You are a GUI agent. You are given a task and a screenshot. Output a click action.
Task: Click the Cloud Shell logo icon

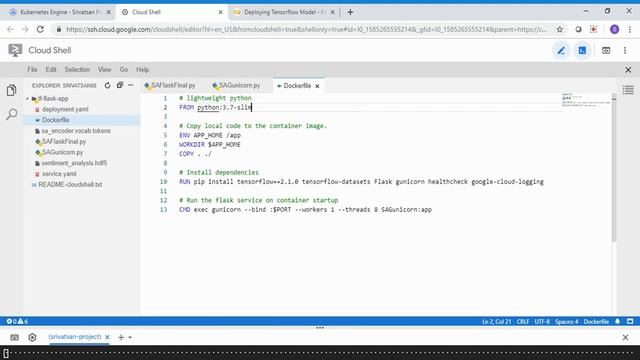(x=15, y=50)
